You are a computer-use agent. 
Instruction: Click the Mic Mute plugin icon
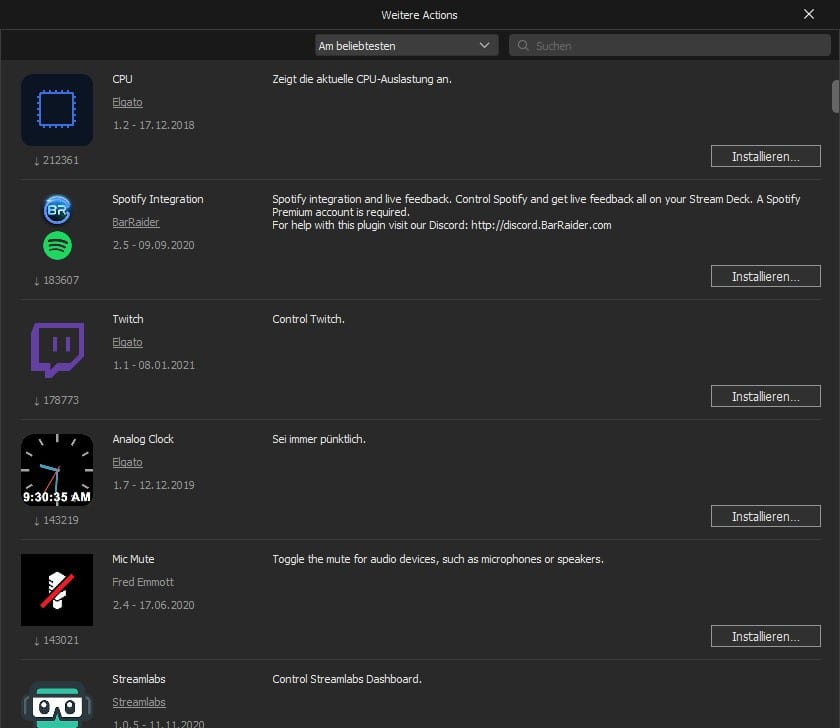pyautogui.click(x=57, y=590)
